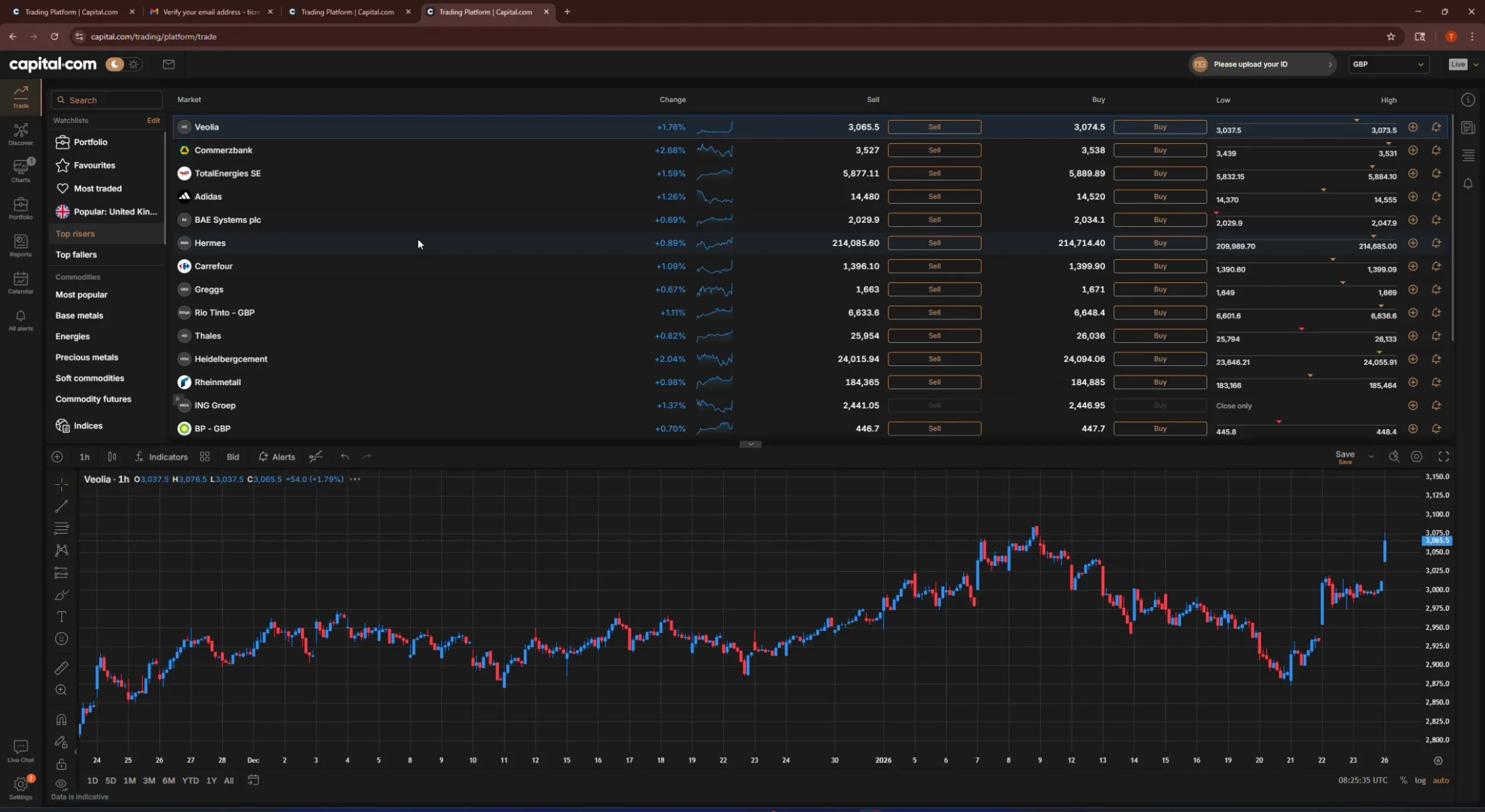Viewport: 1485px width, 812px height.
Task: Bookmark page with star icon
Action: (x=1391, y=37)
